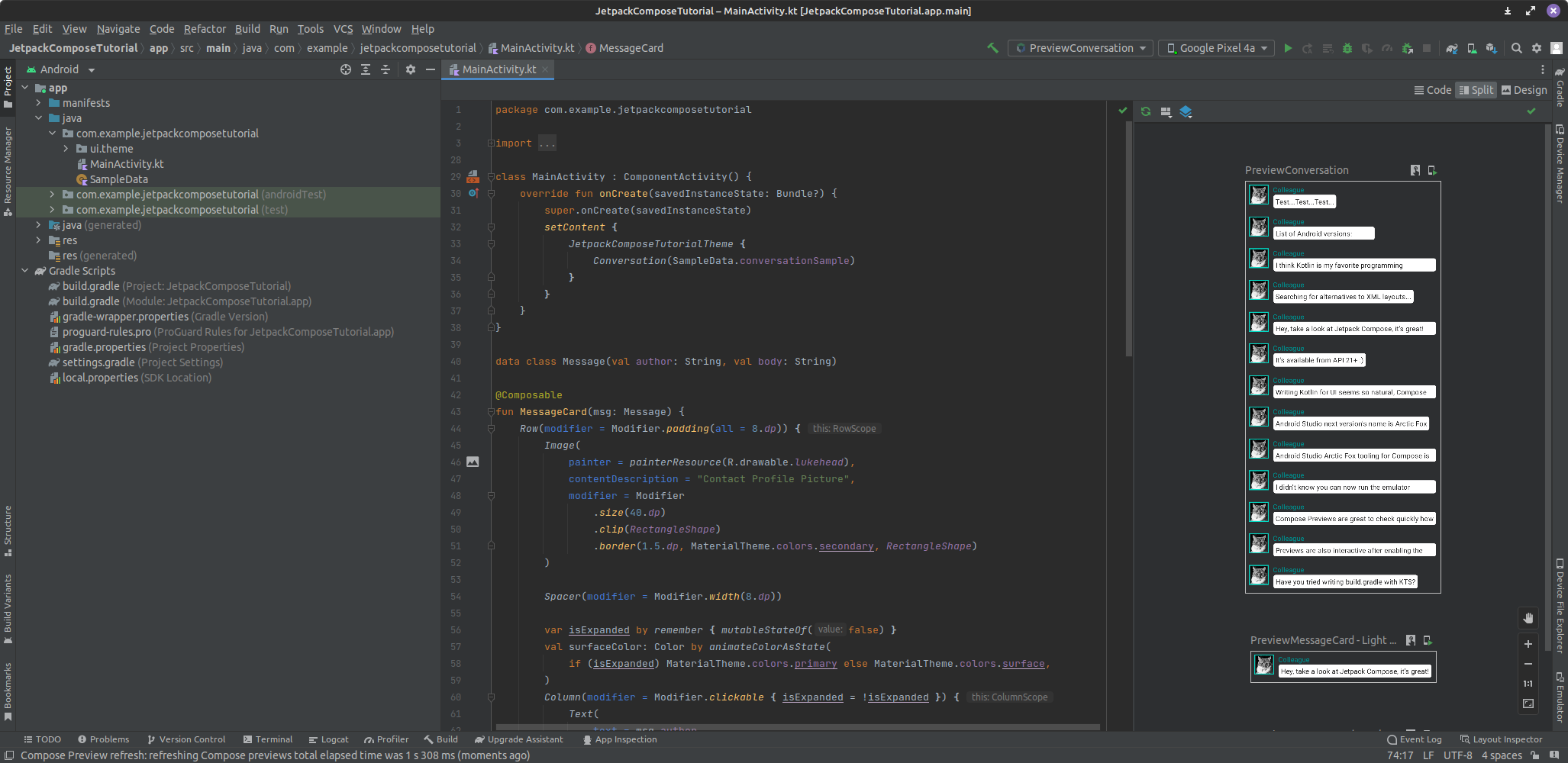This screenshot has height=763, width=1568.
Task: Start debugging with the green bug icon
Action: click(1347, 48)
